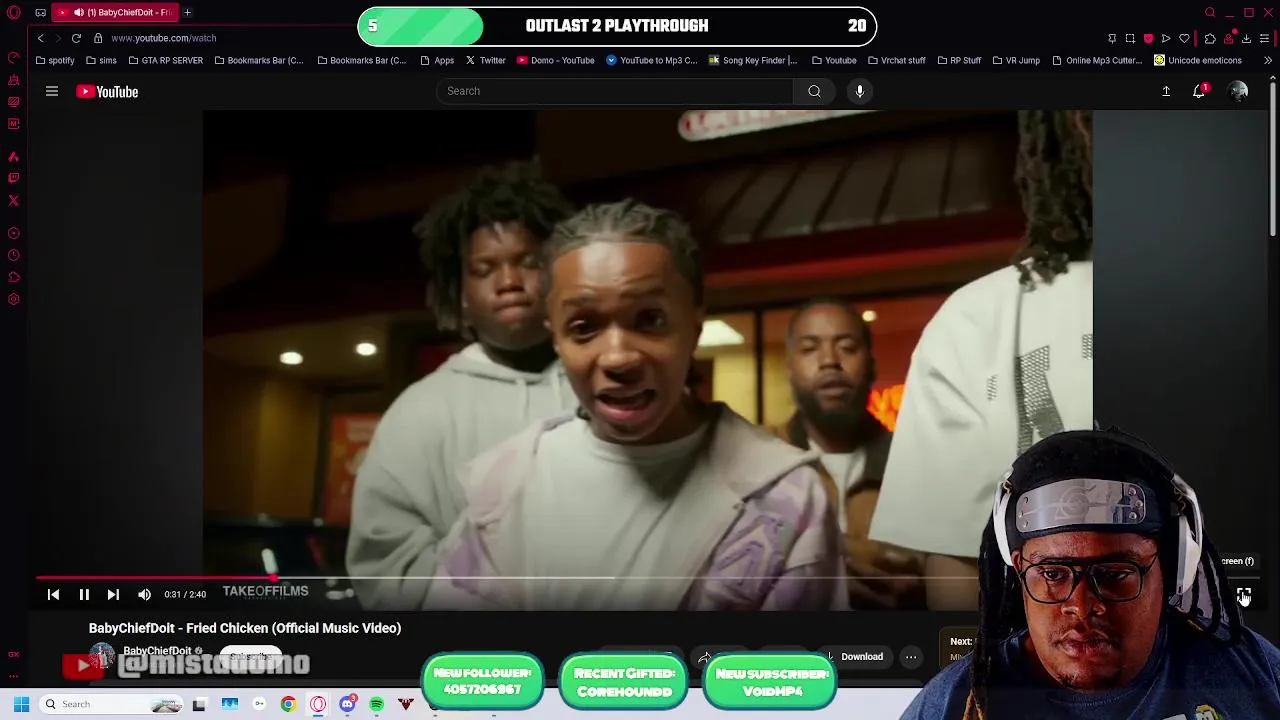The height and width of the screenshot is (720, 1280).
Task: Open the Domo - YouTube bookmark
Action: [x=556, y=60]
